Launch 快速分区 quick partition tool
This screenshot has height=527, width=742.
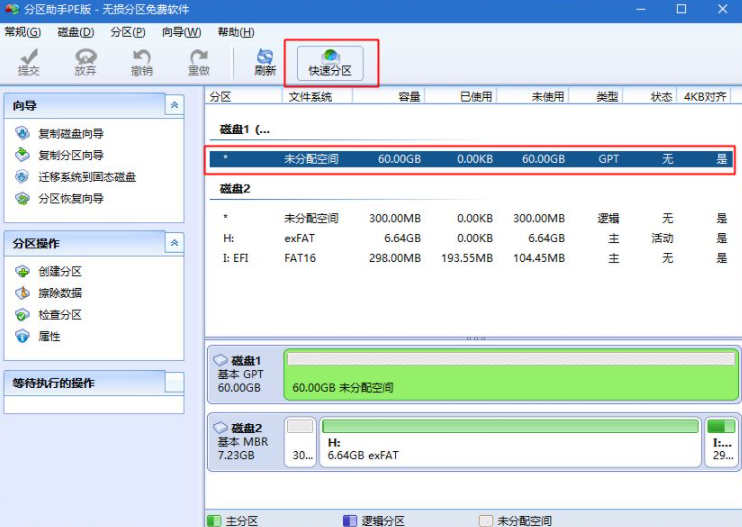331,63
